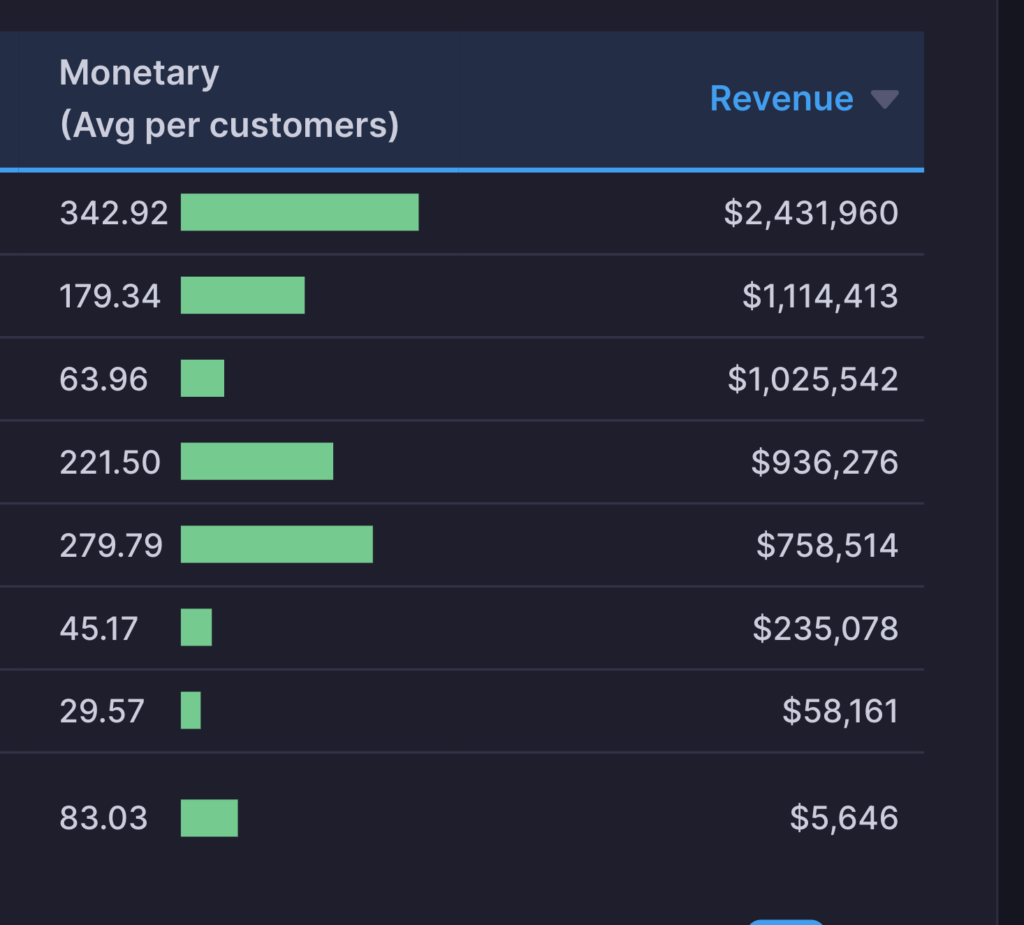The image size is (1024, 925).
Task: Sort by the Revenue column header
Action: coord(781,99)
